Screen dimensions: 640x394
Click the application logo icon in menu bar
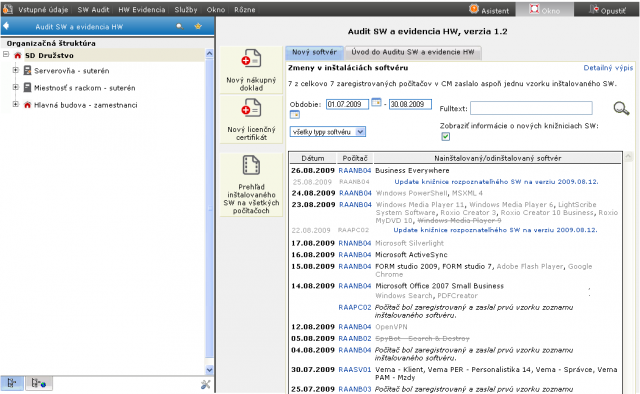click(7, 9)
